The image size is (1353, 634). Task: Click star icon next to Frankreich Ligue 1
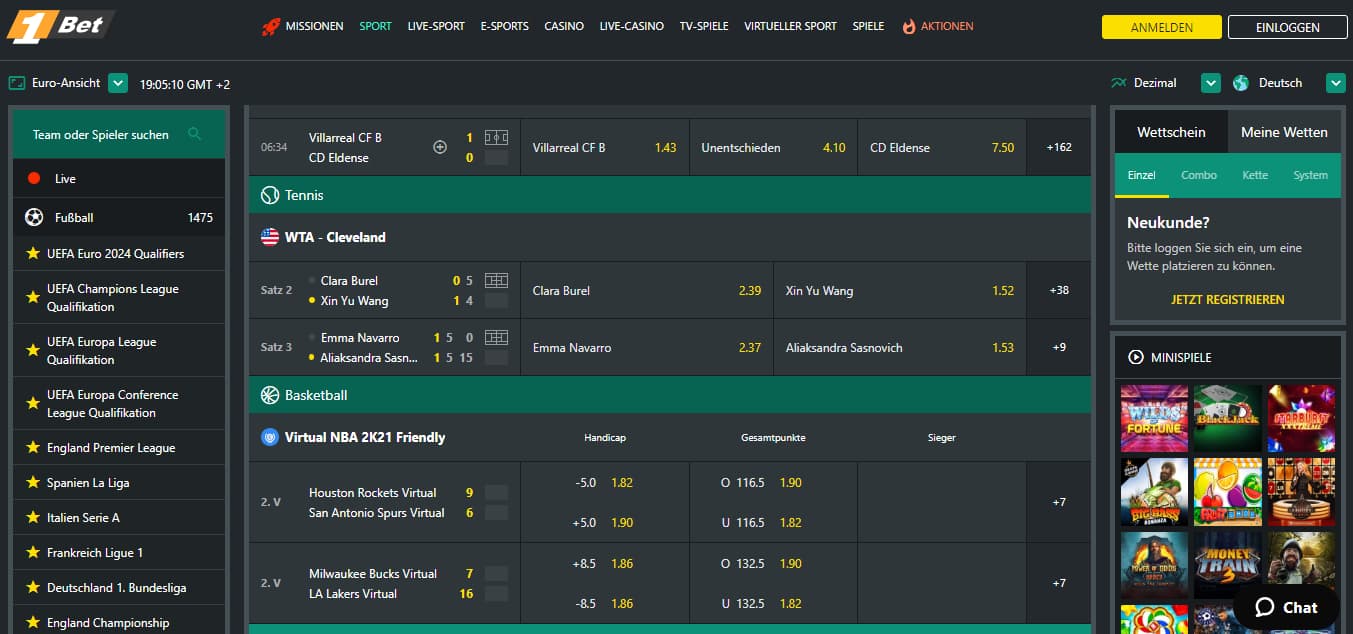(x=33, y=553)
